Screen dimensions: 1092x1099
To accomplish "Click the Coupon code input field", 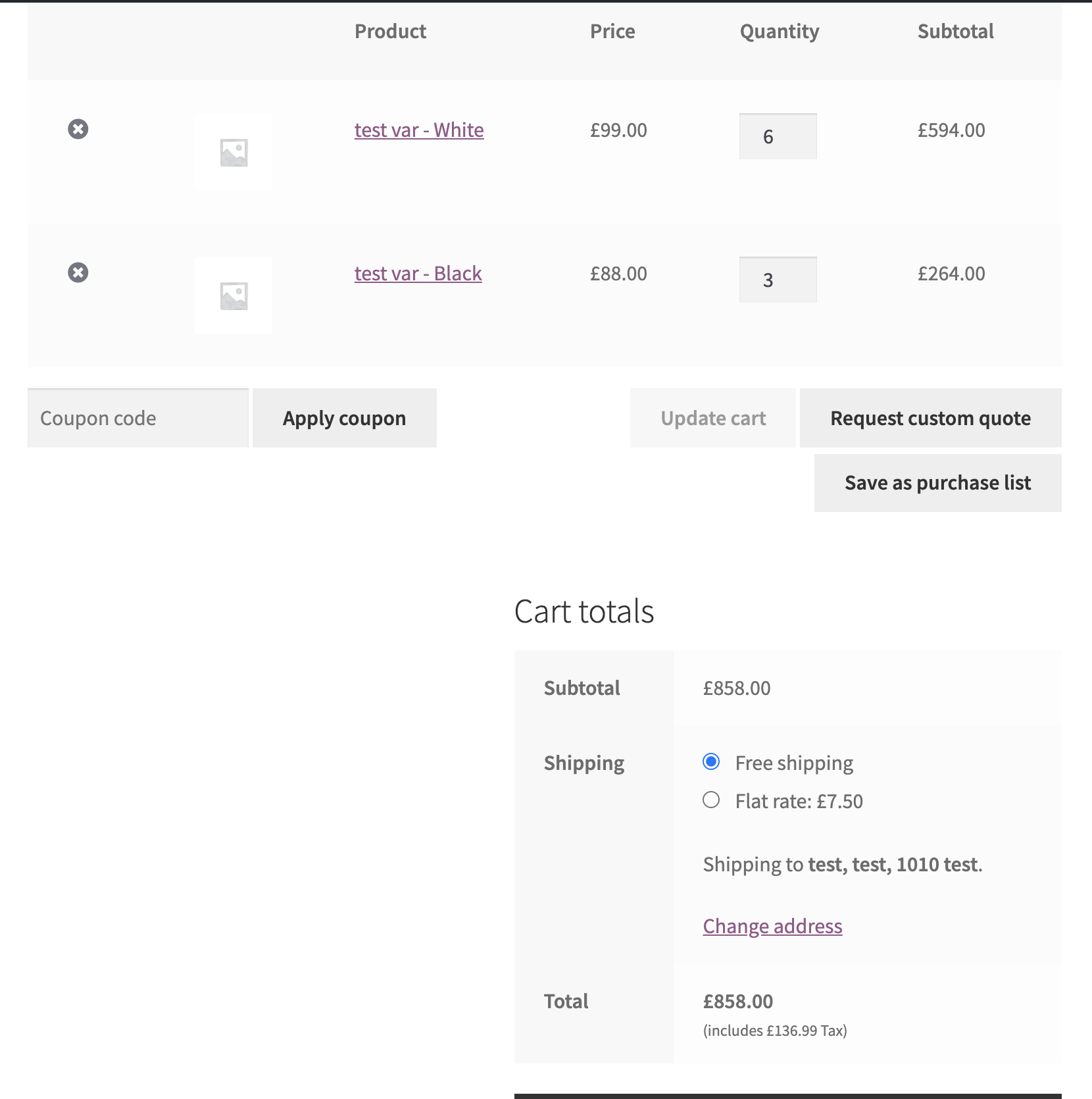I will tap(138, 418).
